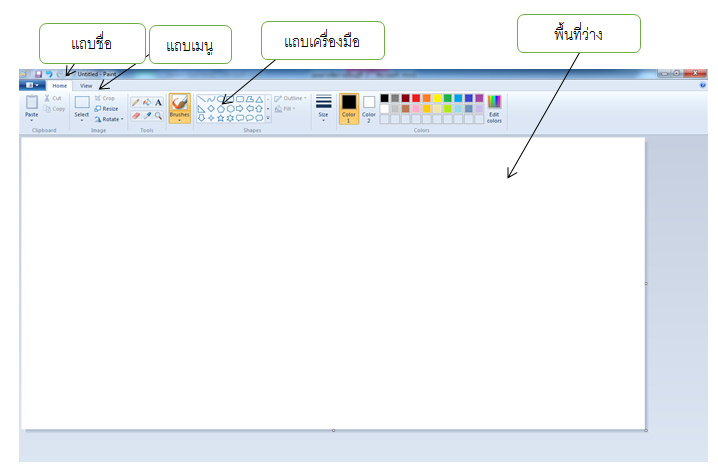Screen dimensions: 718x468
Task: Choose the Eraser tool
Action: 135,116
